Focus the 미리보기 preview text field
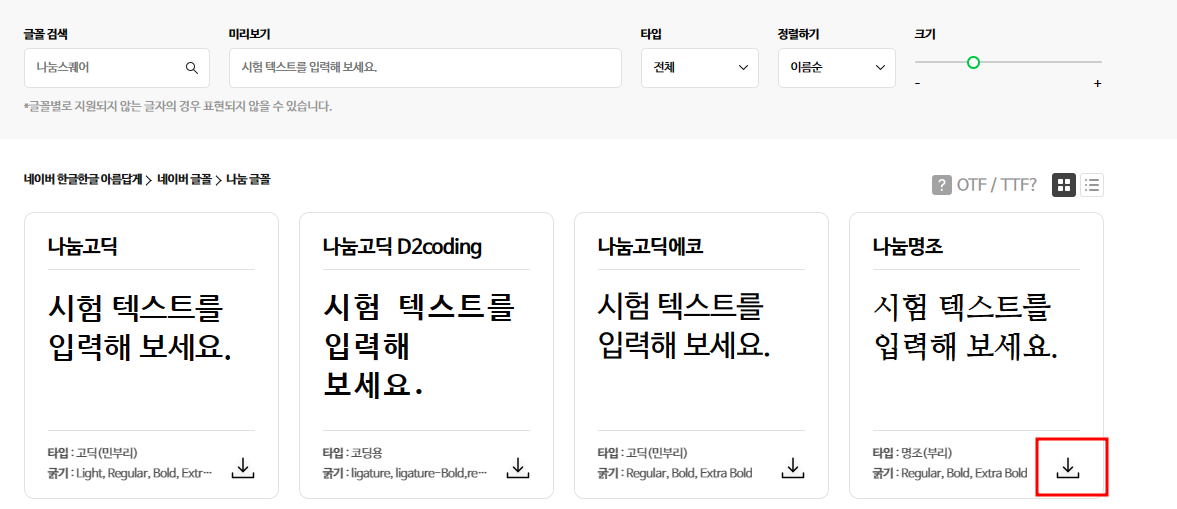 point(426,68)
